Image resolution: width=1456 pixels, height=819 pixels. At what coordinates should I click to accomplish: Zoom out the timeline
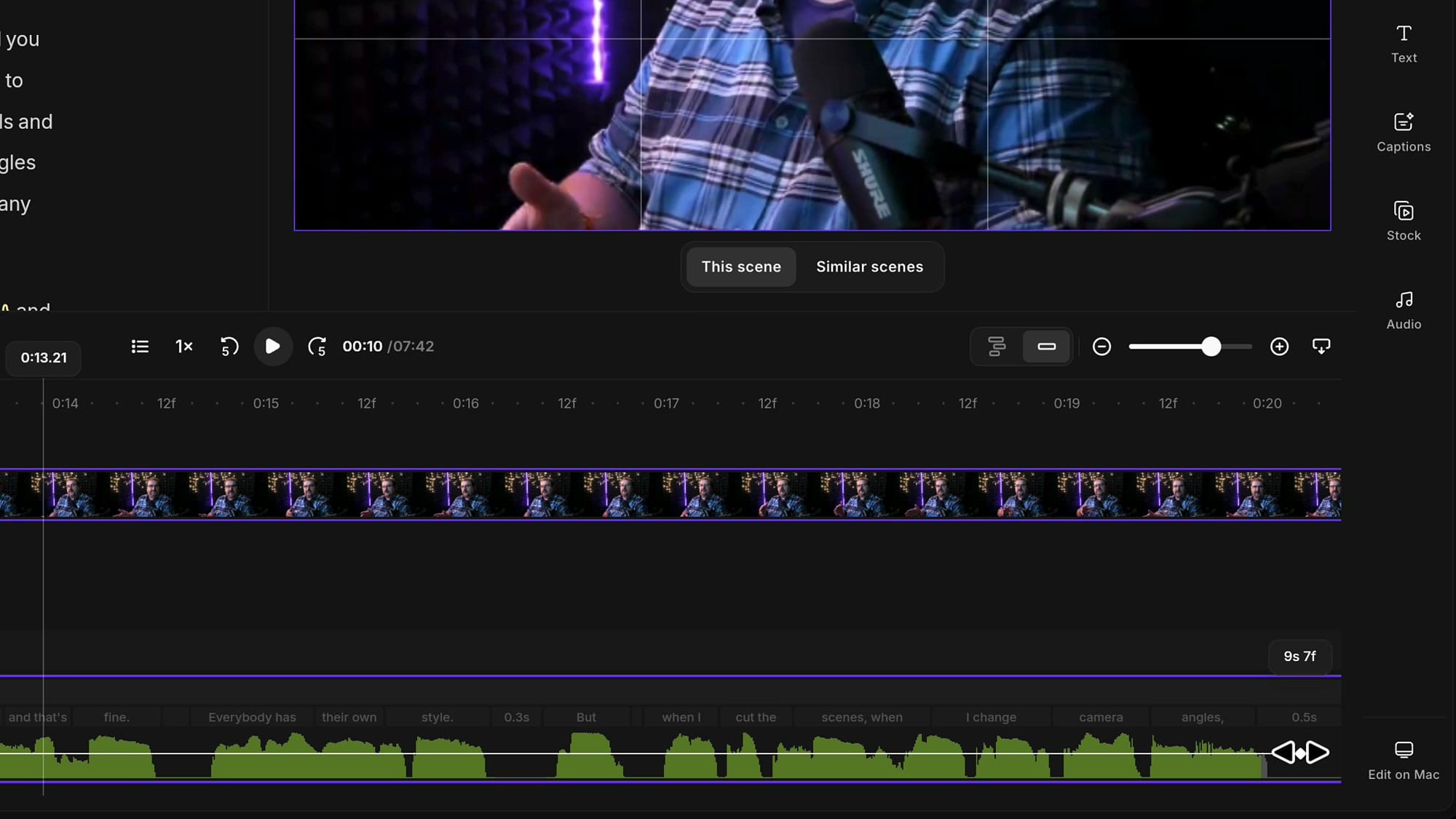pyautogui.click(x=1101, y=347)
